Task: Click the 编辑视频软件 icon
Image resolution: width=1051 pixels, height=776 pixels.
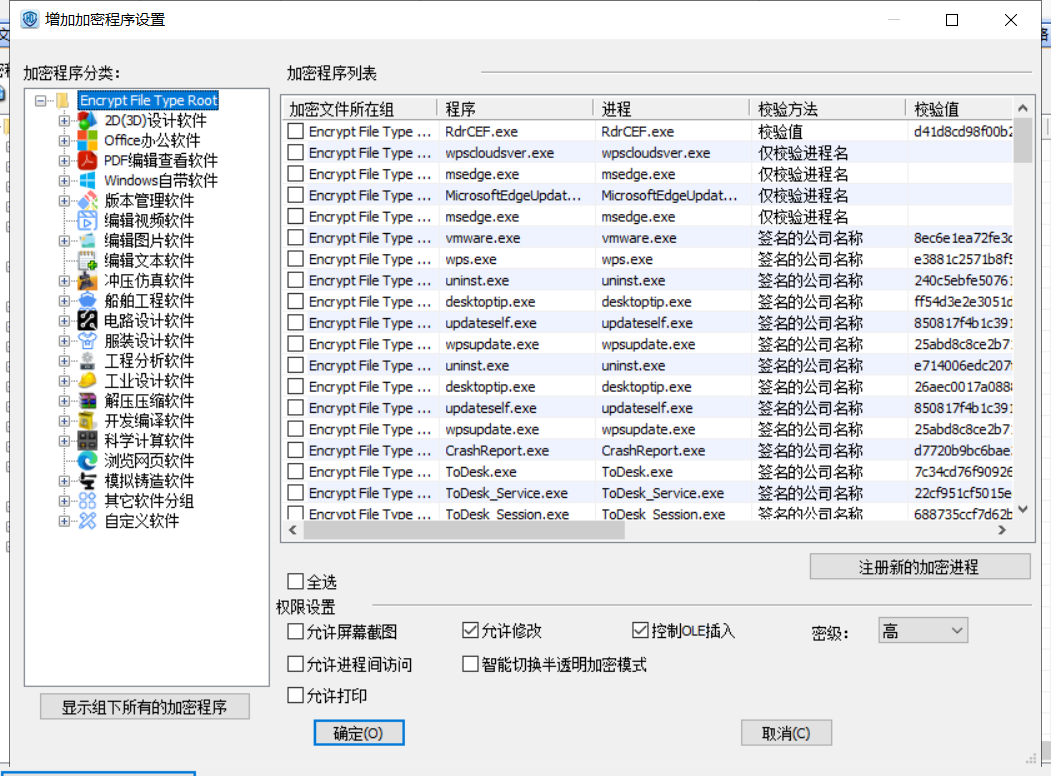Action: pos(88,221)
